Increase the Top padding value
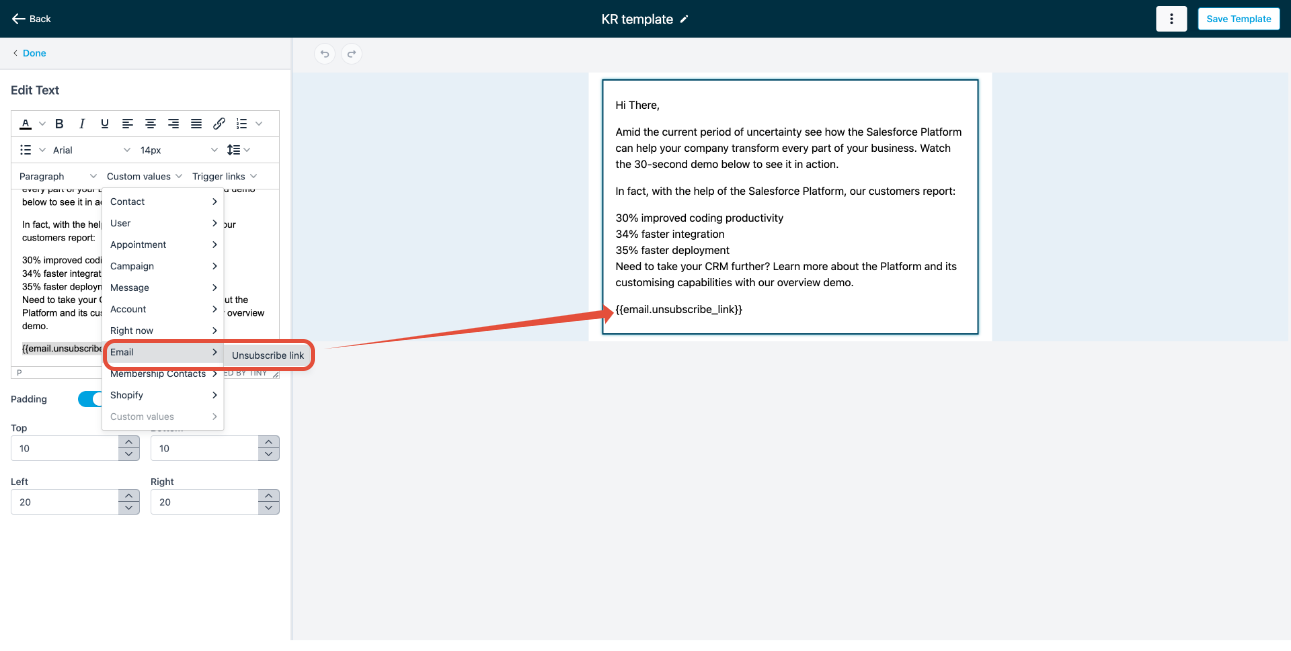Image resolution: width=1291 pixels, height=651 pixels. click(128, 442)
